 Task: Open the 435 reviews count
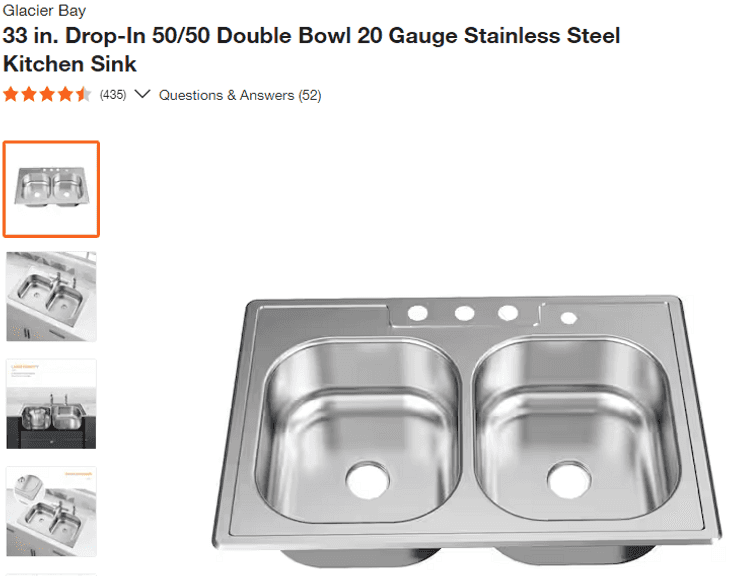pyautogui.click(x=113, y=95)
